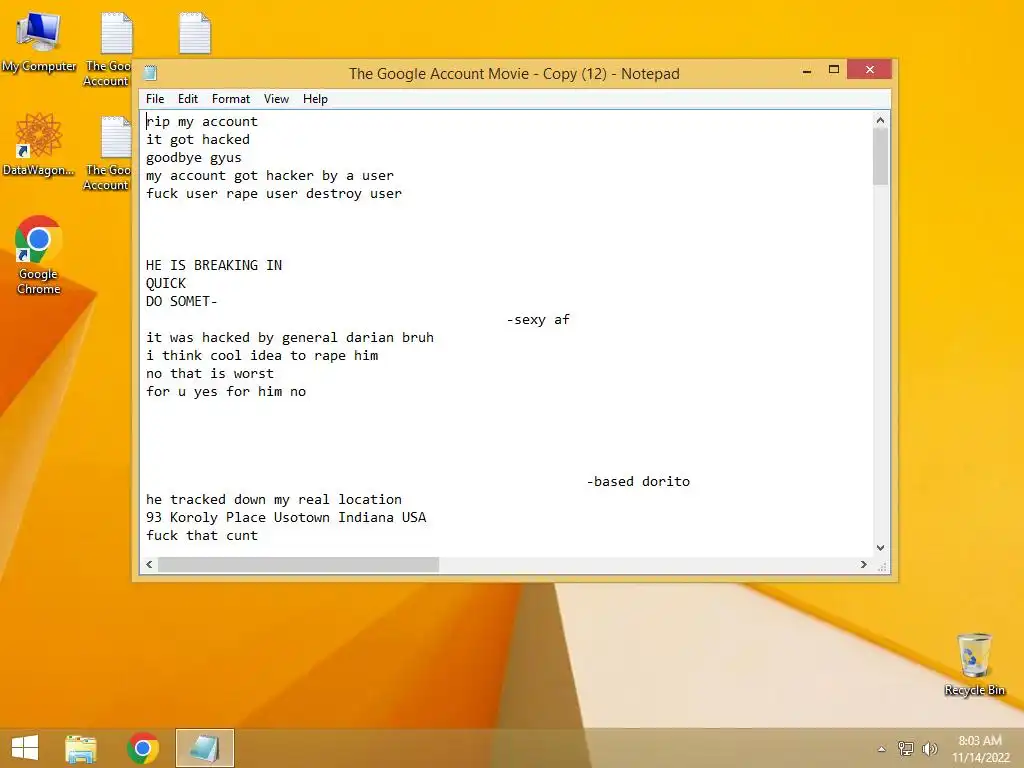This screenshot has width=1024, height=768.
Task: Click the vertical scrollbar down arrow
Action: pos(880,548)
